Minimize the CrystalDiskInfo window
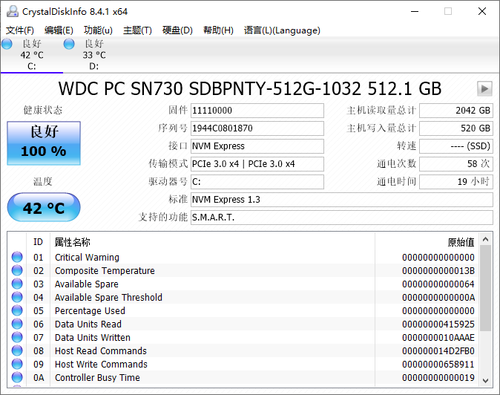This screenshot has height=395, width=500. [x=415, y=12]
